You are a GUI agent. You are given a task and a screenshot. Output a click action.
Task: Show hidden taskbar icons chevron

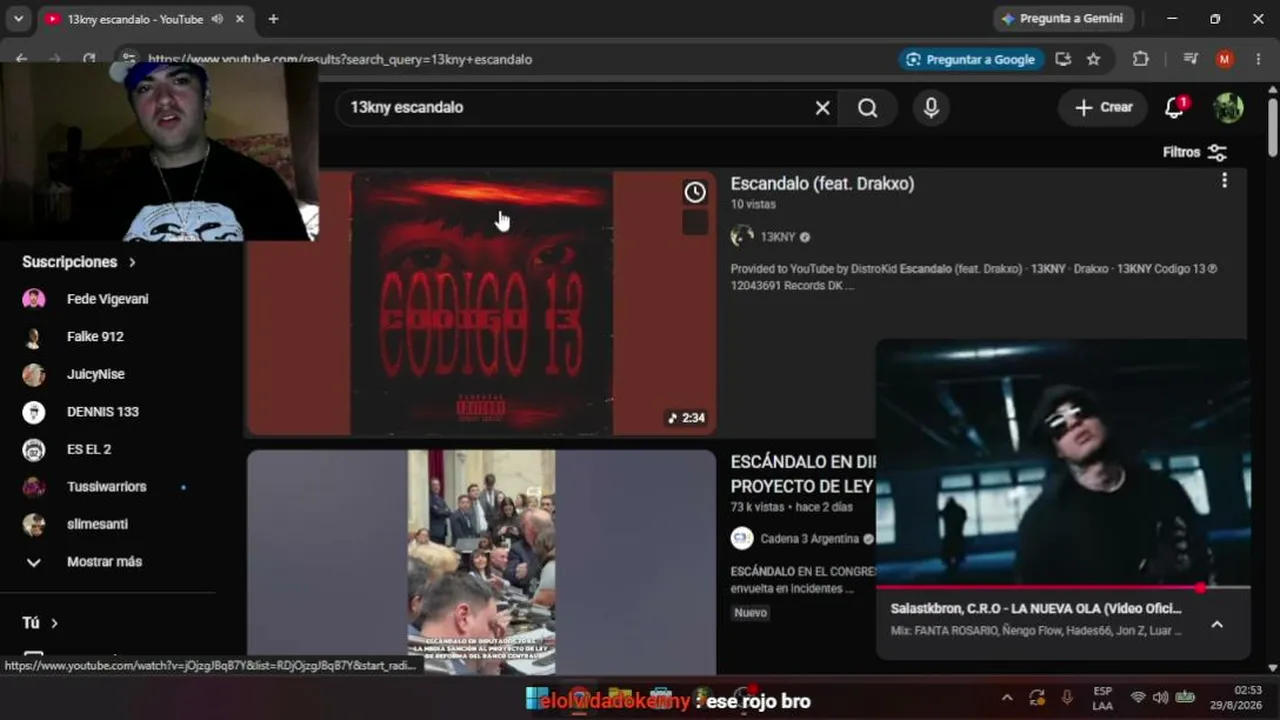click(x=1007, y=698)
